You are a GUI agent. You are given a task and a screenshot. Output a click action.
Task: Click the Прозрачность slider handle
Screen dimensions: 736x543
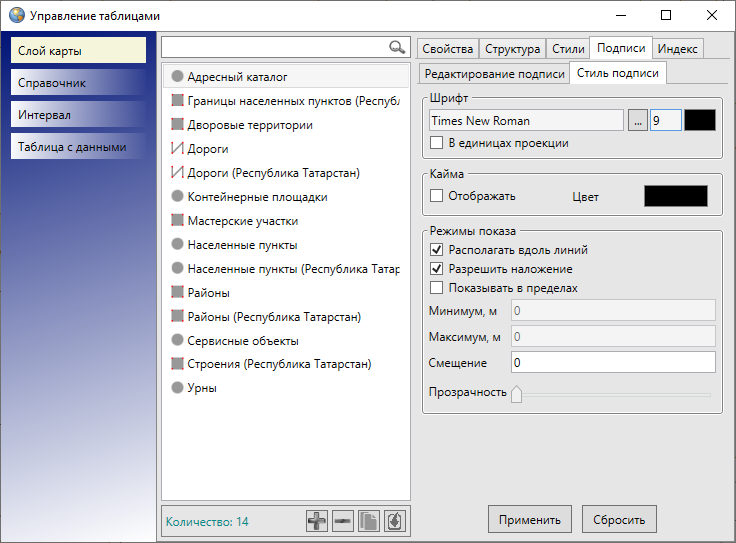(x=516, y=394)
